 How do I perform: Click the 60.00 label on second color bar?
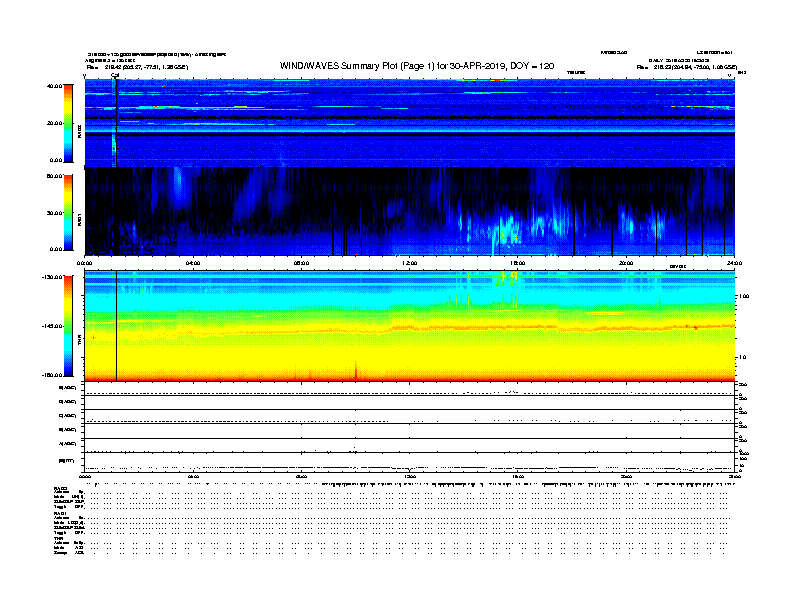pos(55,176)
